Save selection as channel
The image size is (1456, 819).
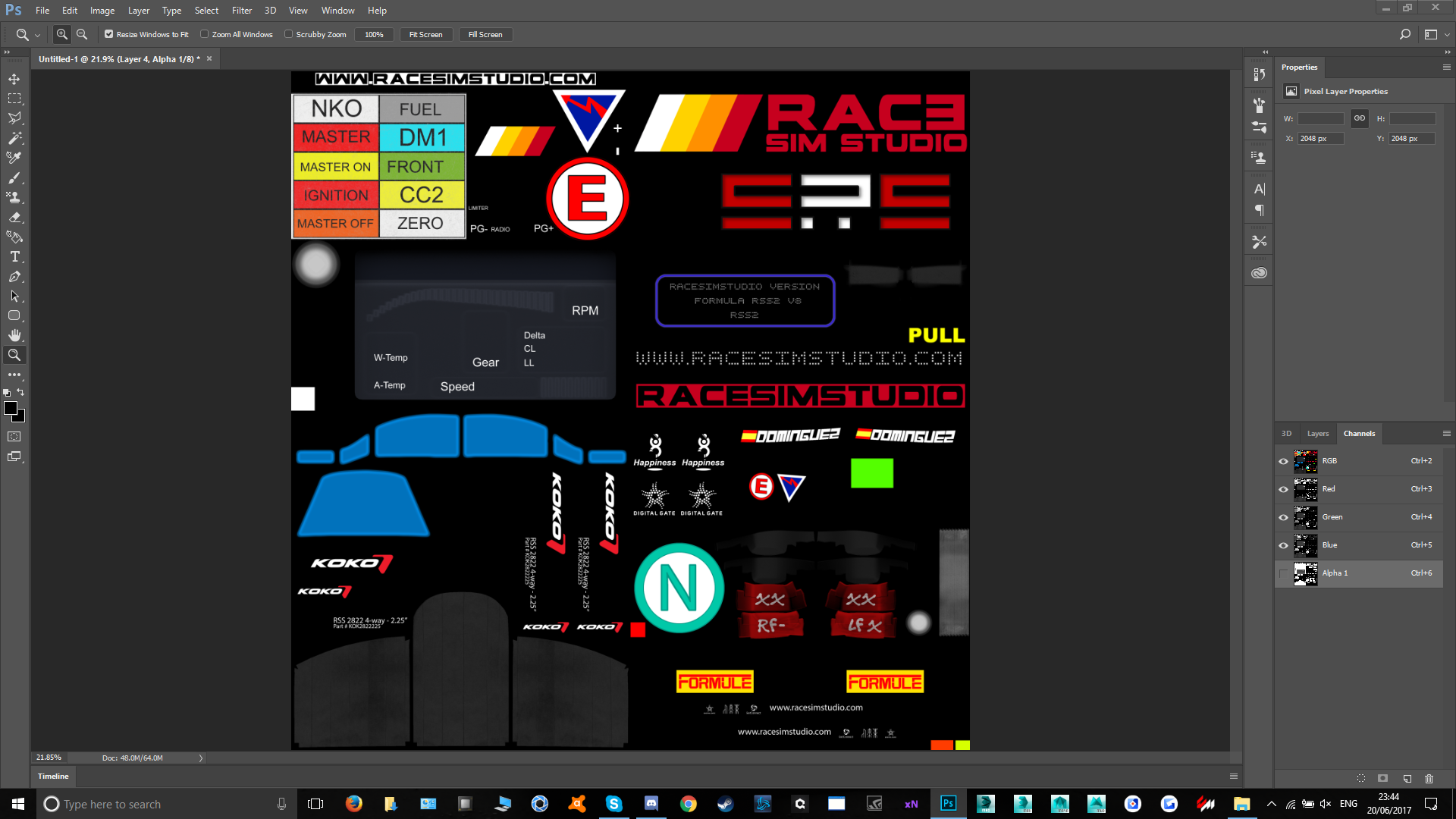click(x=1382, y=778)
